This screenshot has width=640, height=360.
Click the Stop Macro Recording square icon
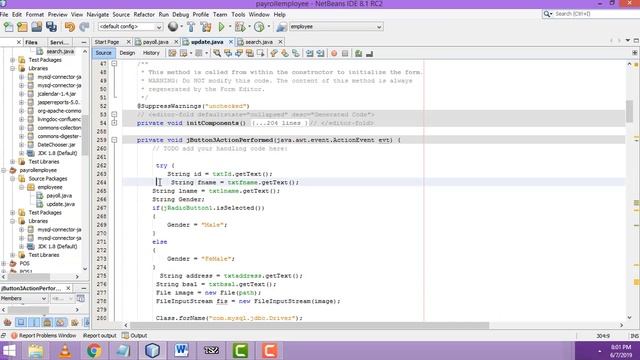click(345, 53)
